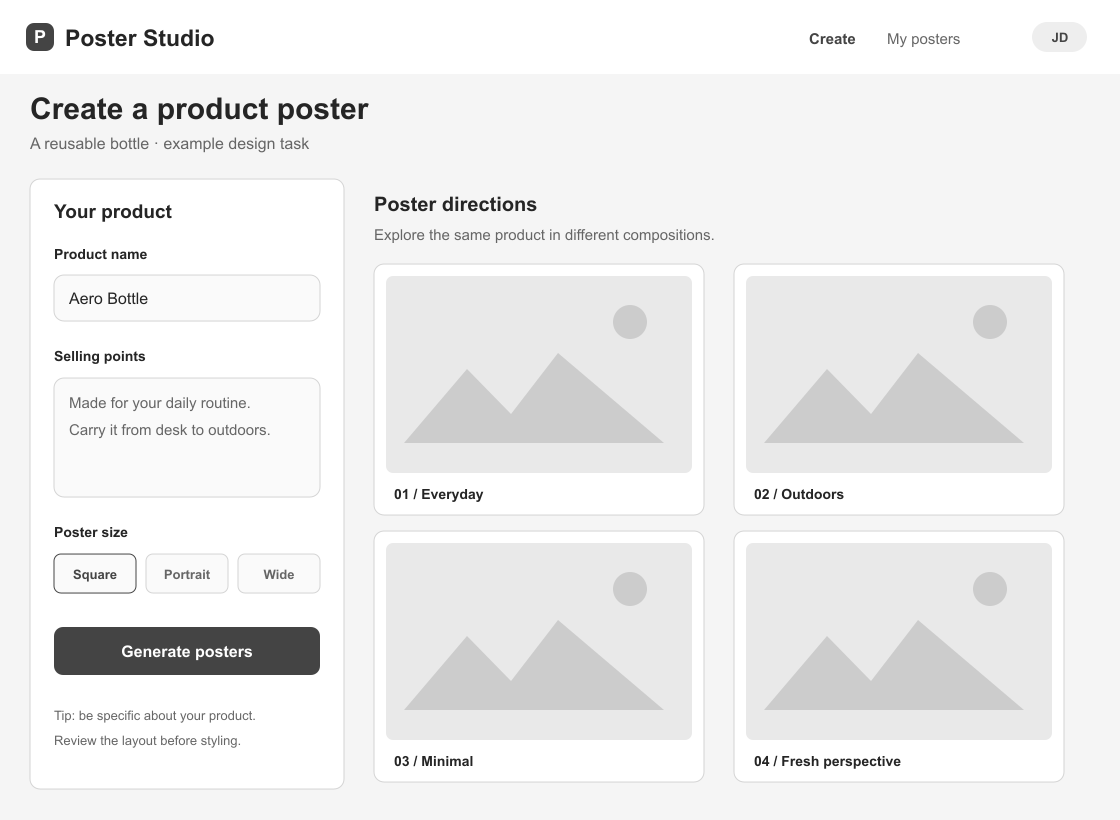Go to the Create nav tab

tap(832, 39)
